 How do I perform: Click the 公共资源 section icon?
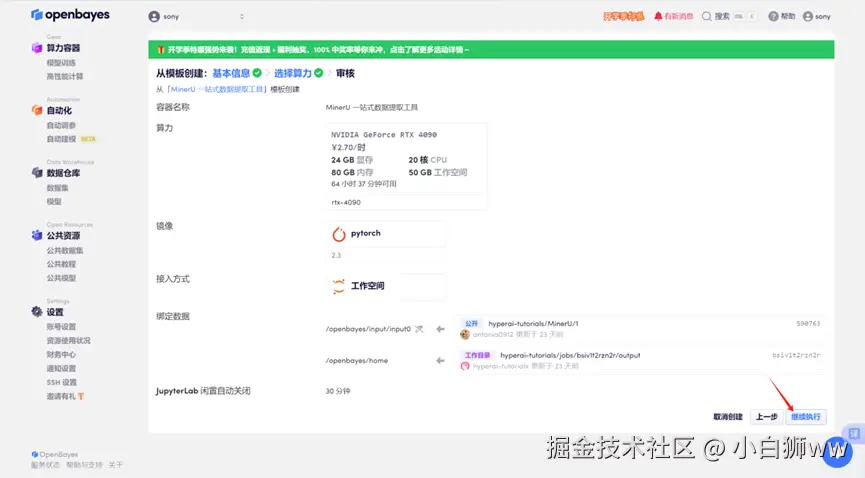[37, 236]
